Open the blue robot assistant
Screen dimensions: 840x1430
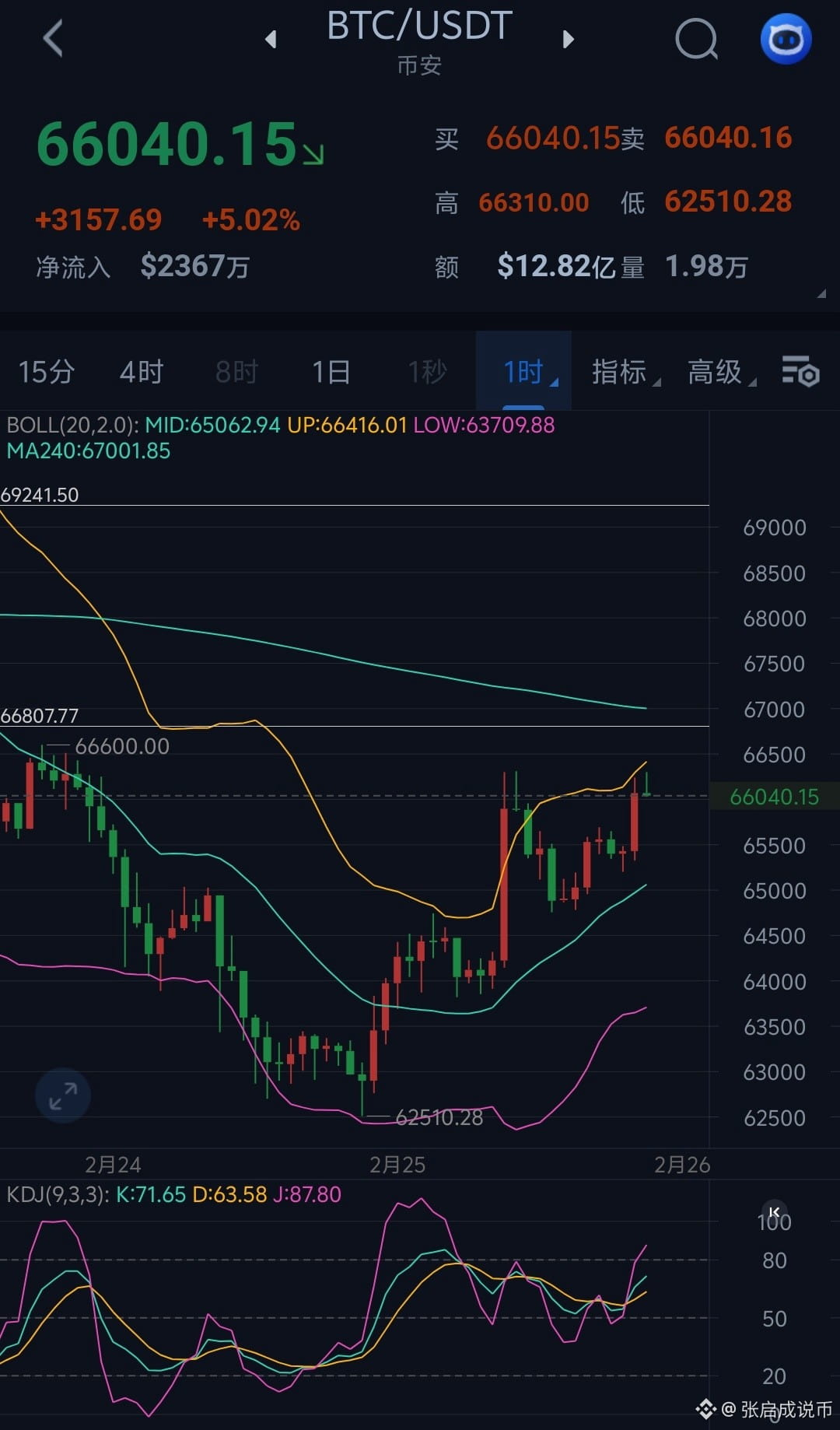(786, 39)
